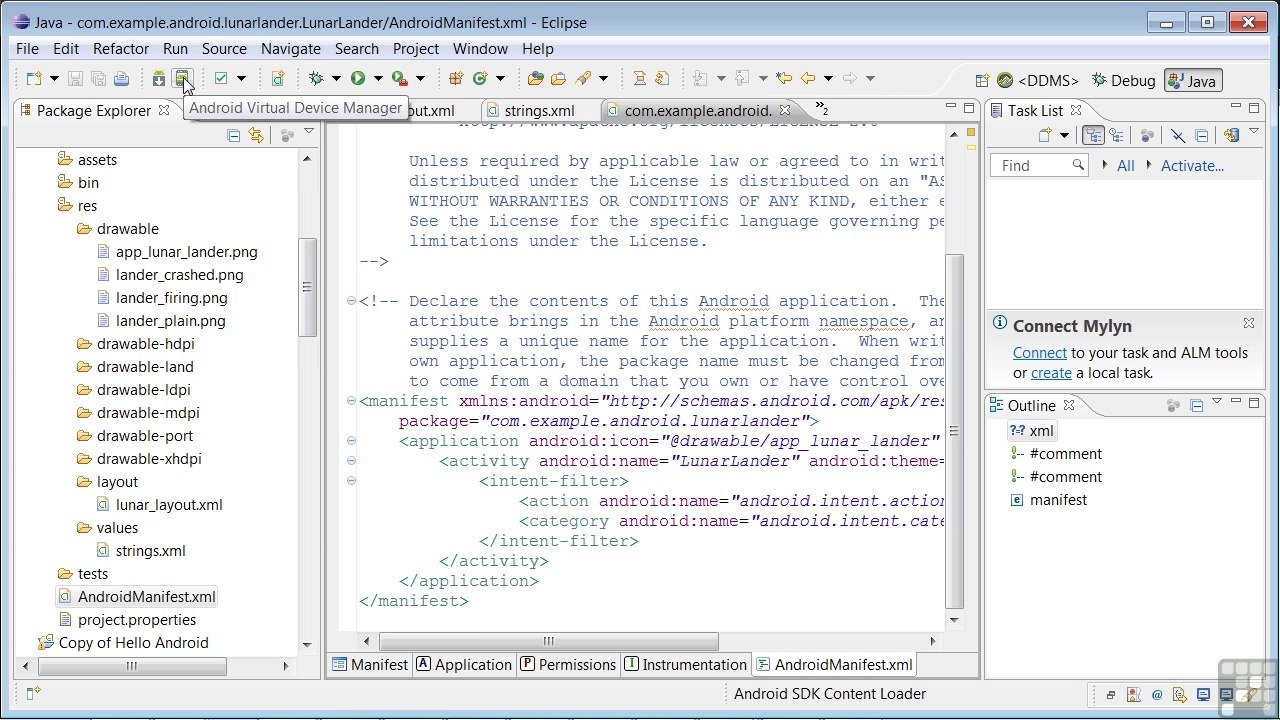Select lander_crashed.png in Package Explorer
This screenshot has width=1280, height=720.
coord(180,275)
